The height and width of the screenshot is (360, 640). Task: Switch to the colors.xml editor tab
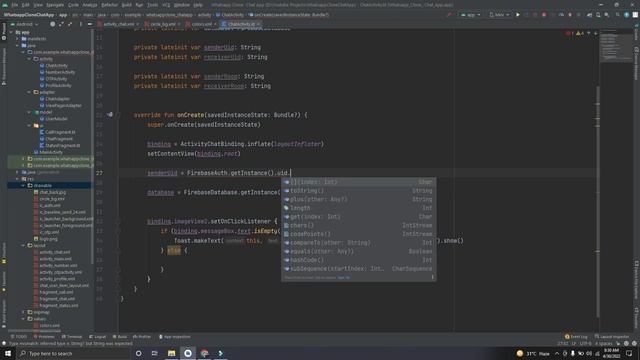[x=201, y=24]
